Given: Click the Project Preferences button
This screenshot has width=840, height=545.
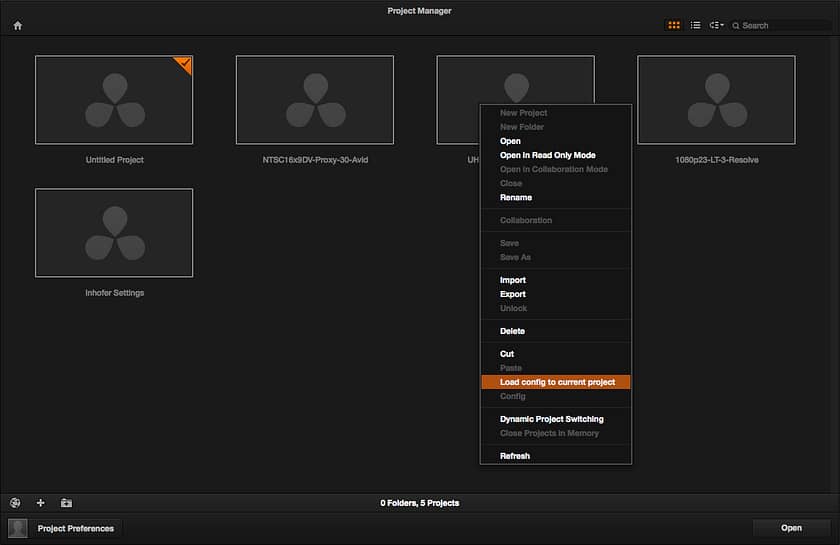Looking at the screenshot, I should [x=76, y=528].
